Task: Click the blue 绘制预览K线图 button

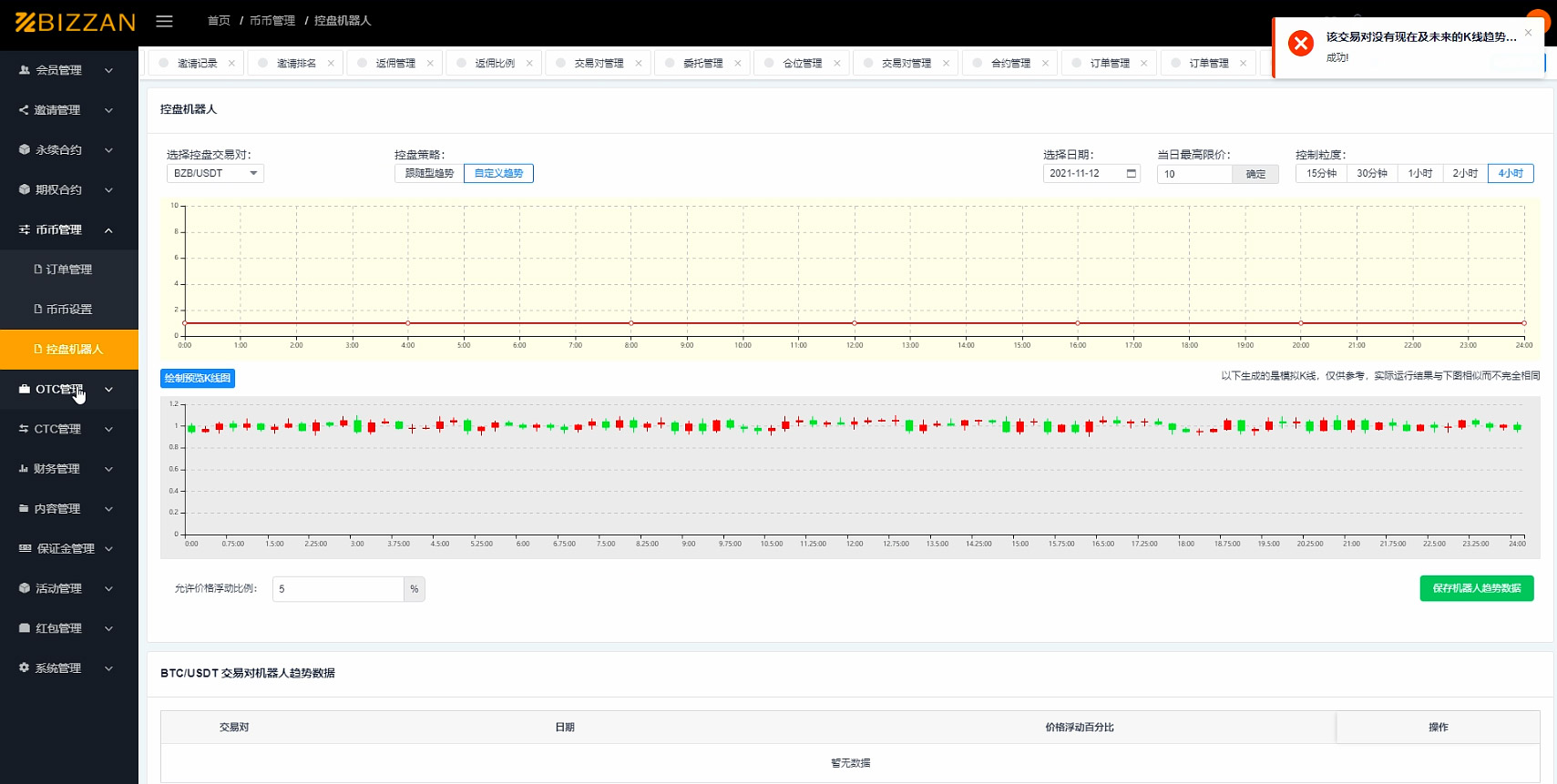Action: coord(198,379)
